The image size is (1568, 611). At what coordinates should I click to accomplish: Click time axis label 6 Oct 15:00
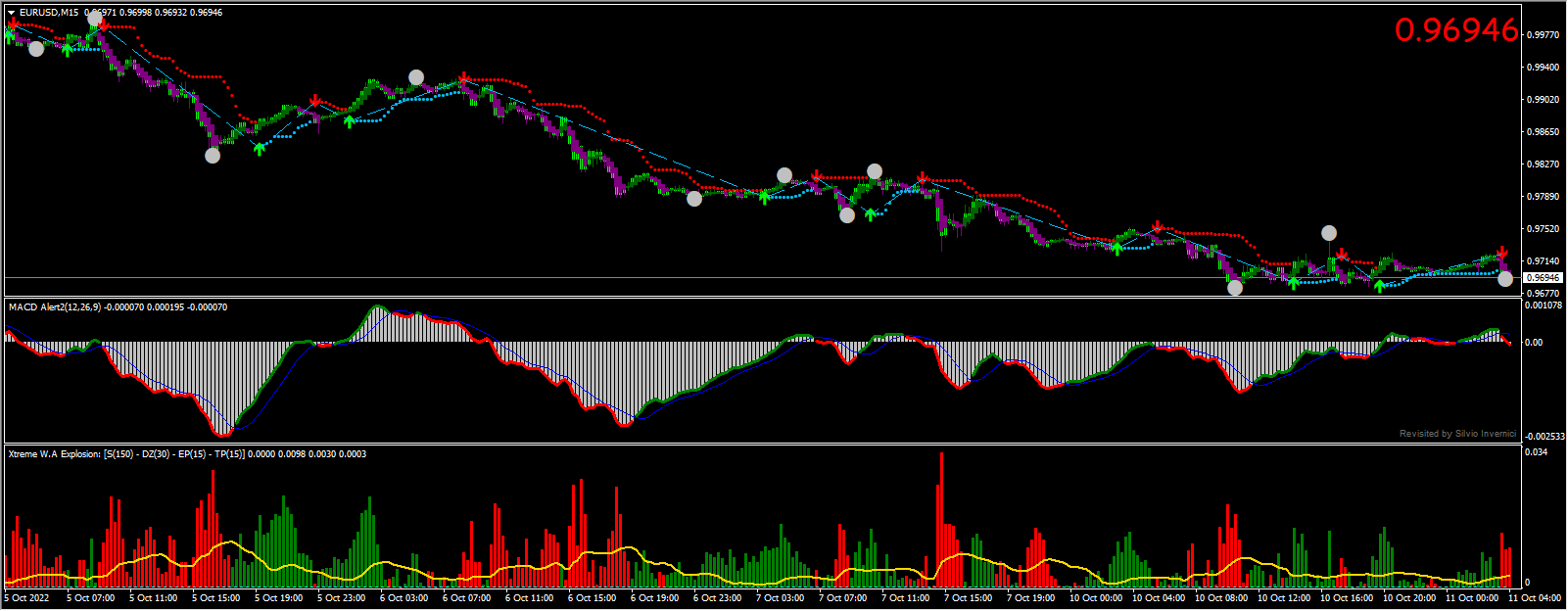coord(592,597)
